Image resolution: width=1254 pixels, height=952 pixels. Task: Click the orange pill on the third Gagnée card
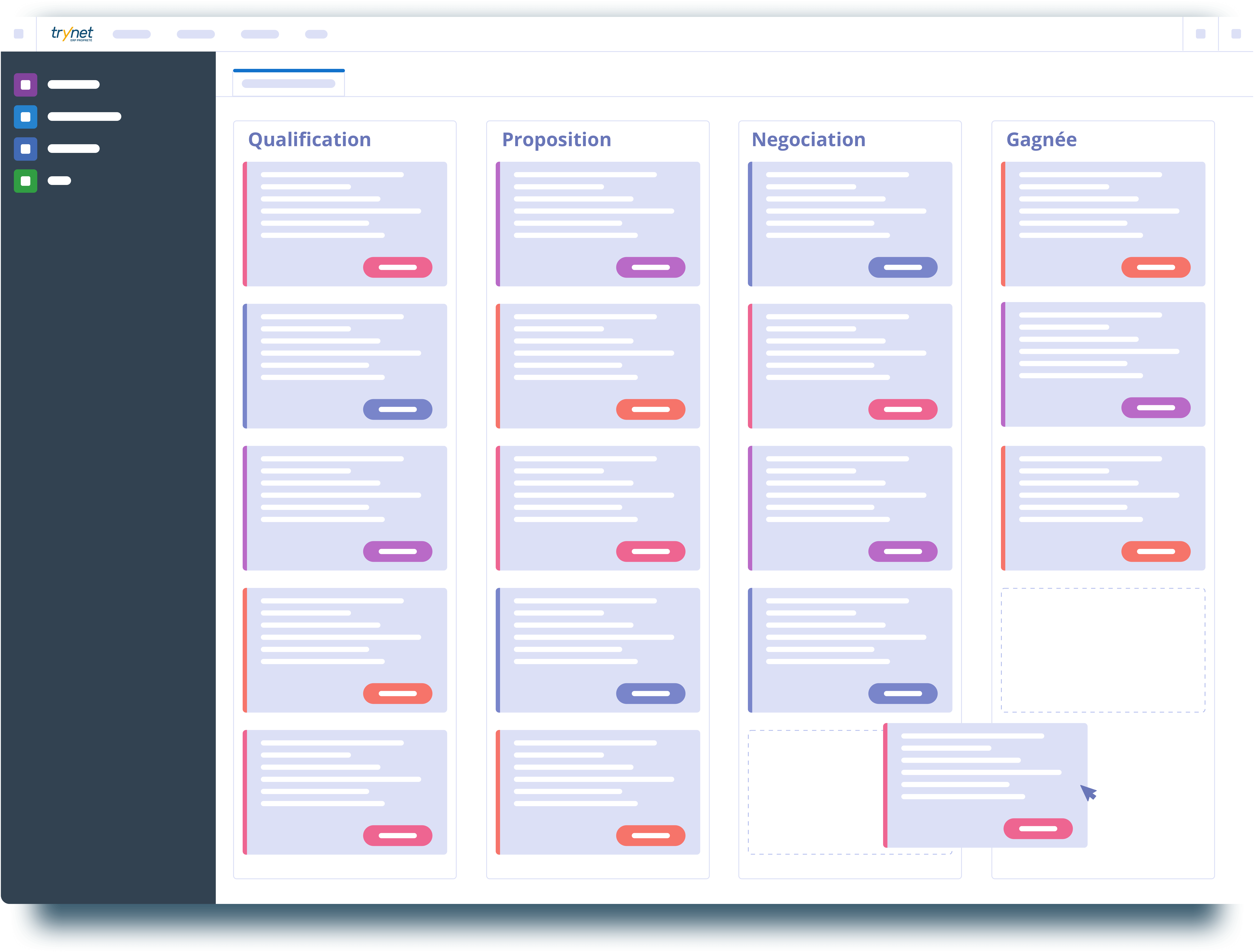(x=1156, y=551)
